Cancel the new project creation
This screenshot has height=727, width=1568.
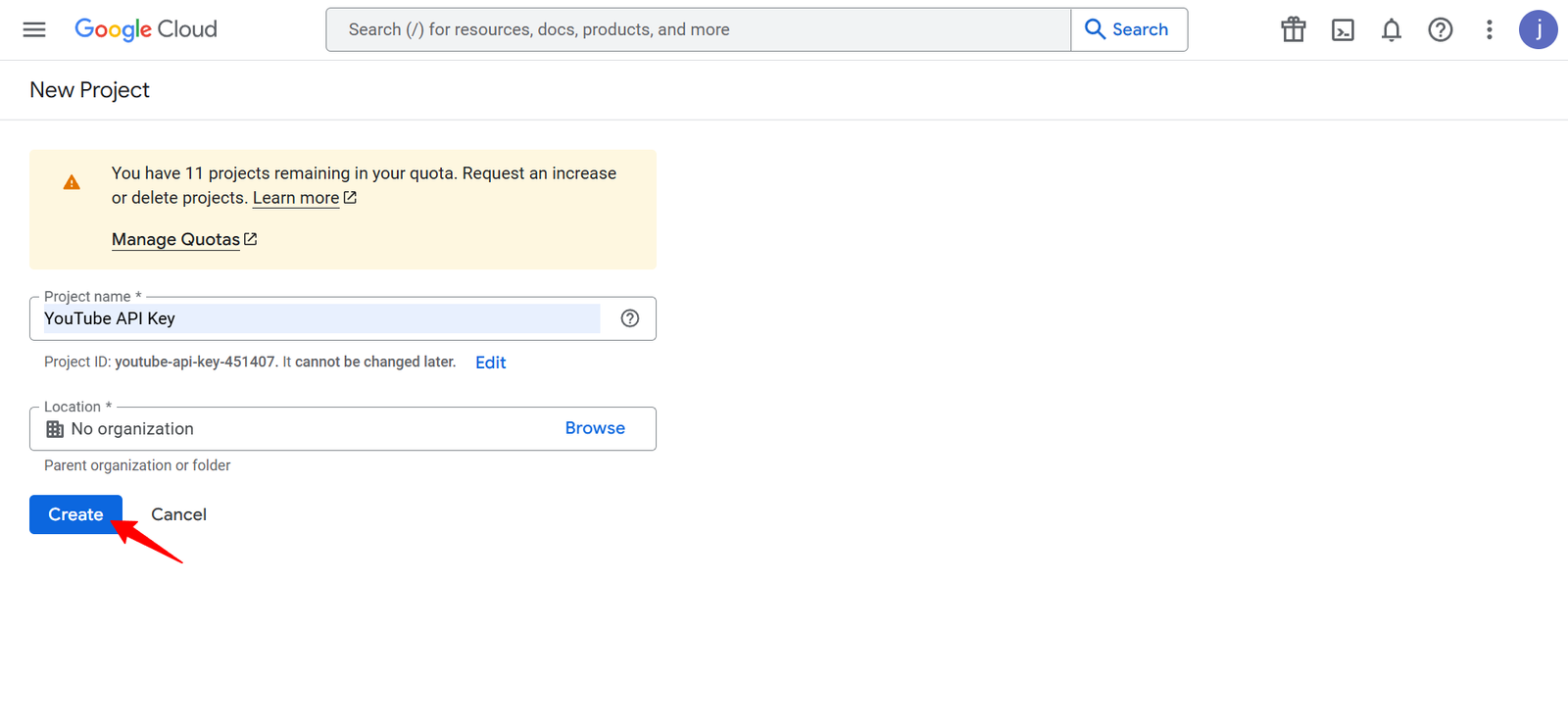point(178,514)
